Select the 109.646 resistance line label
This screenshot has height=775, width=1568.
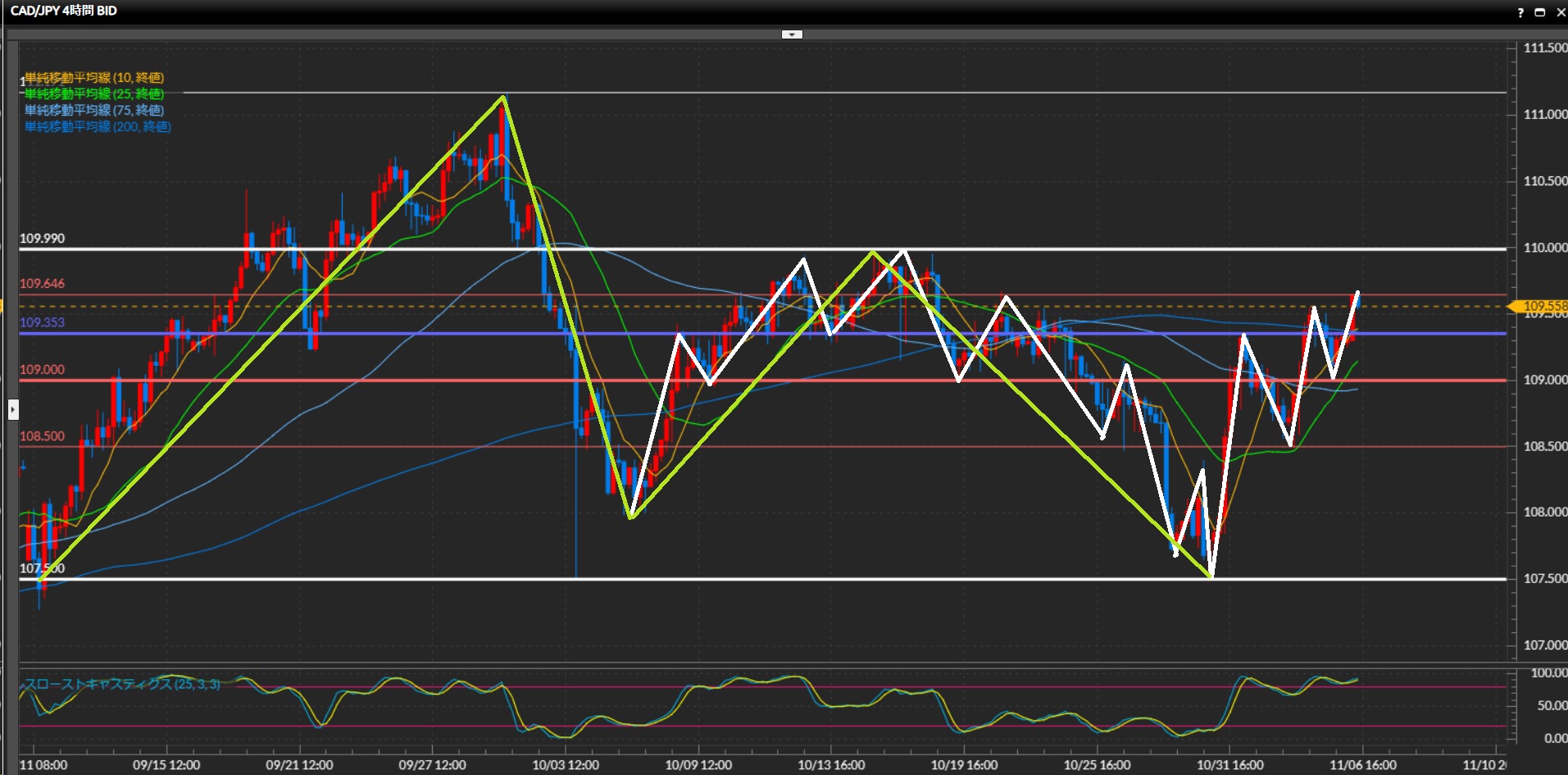[42, 284]
